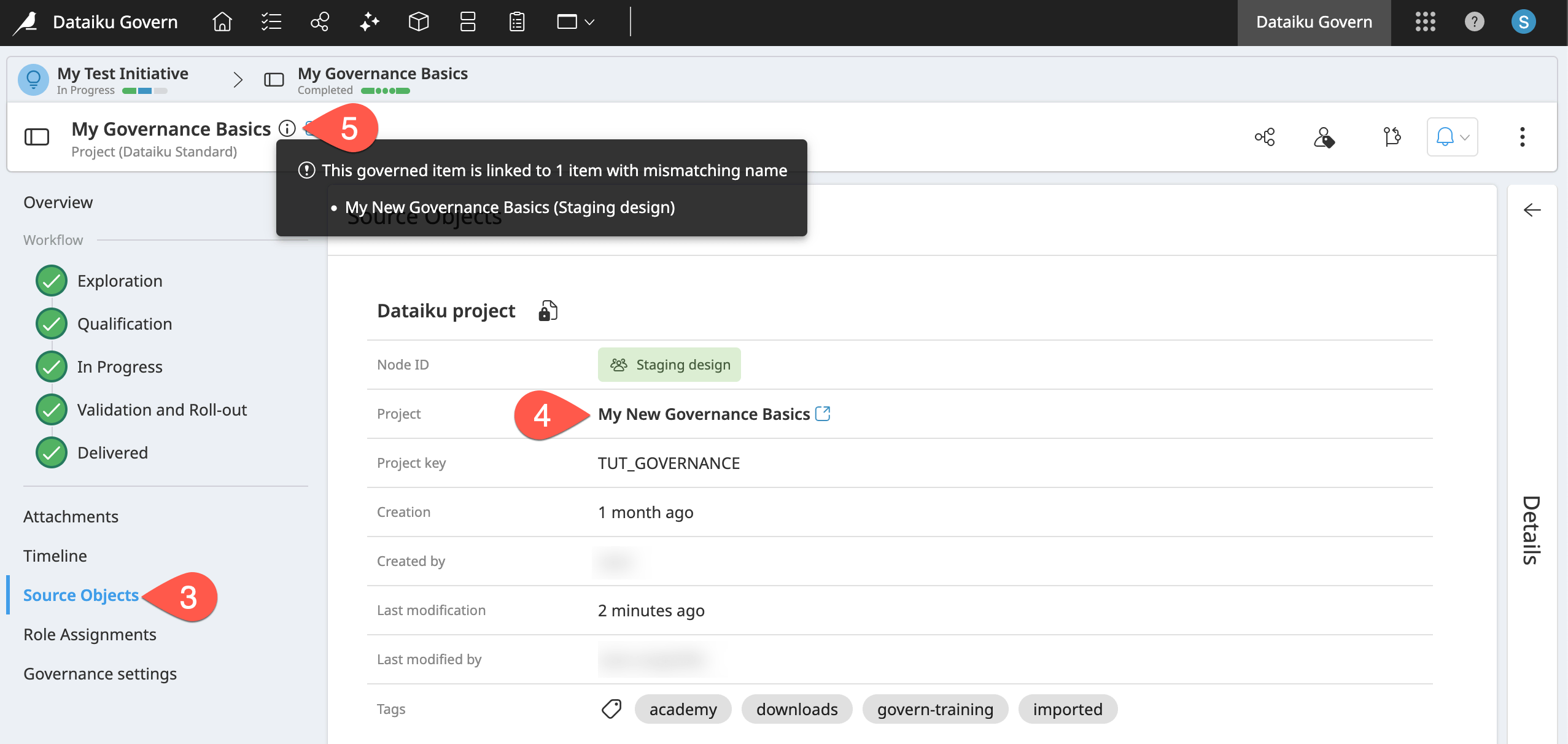This screenshot has height=744, width=1568.
Task: Click the version history icon in the header
Action: pos(1392,136)
